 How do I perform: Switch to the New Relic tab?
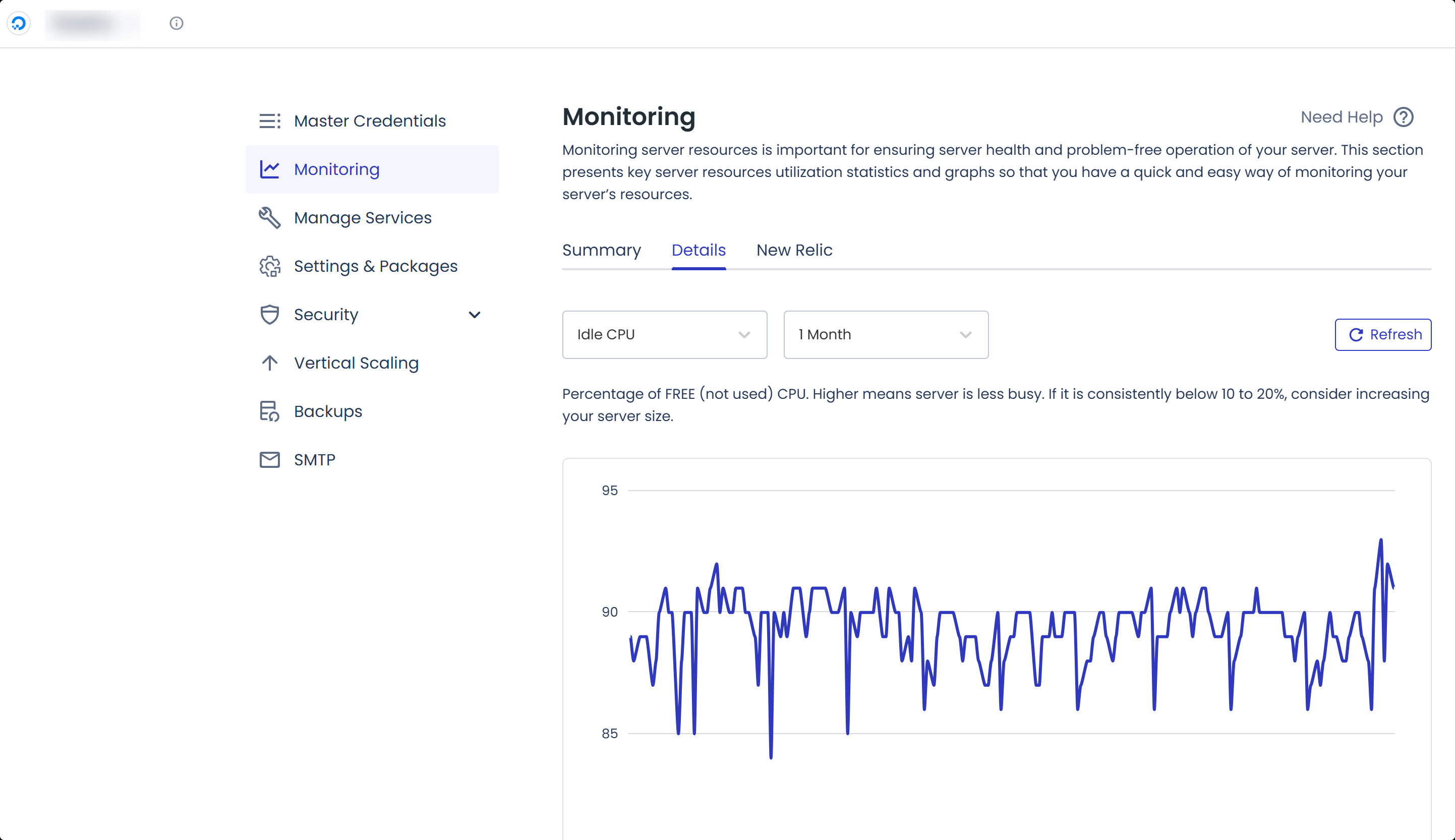pos(794,251)
